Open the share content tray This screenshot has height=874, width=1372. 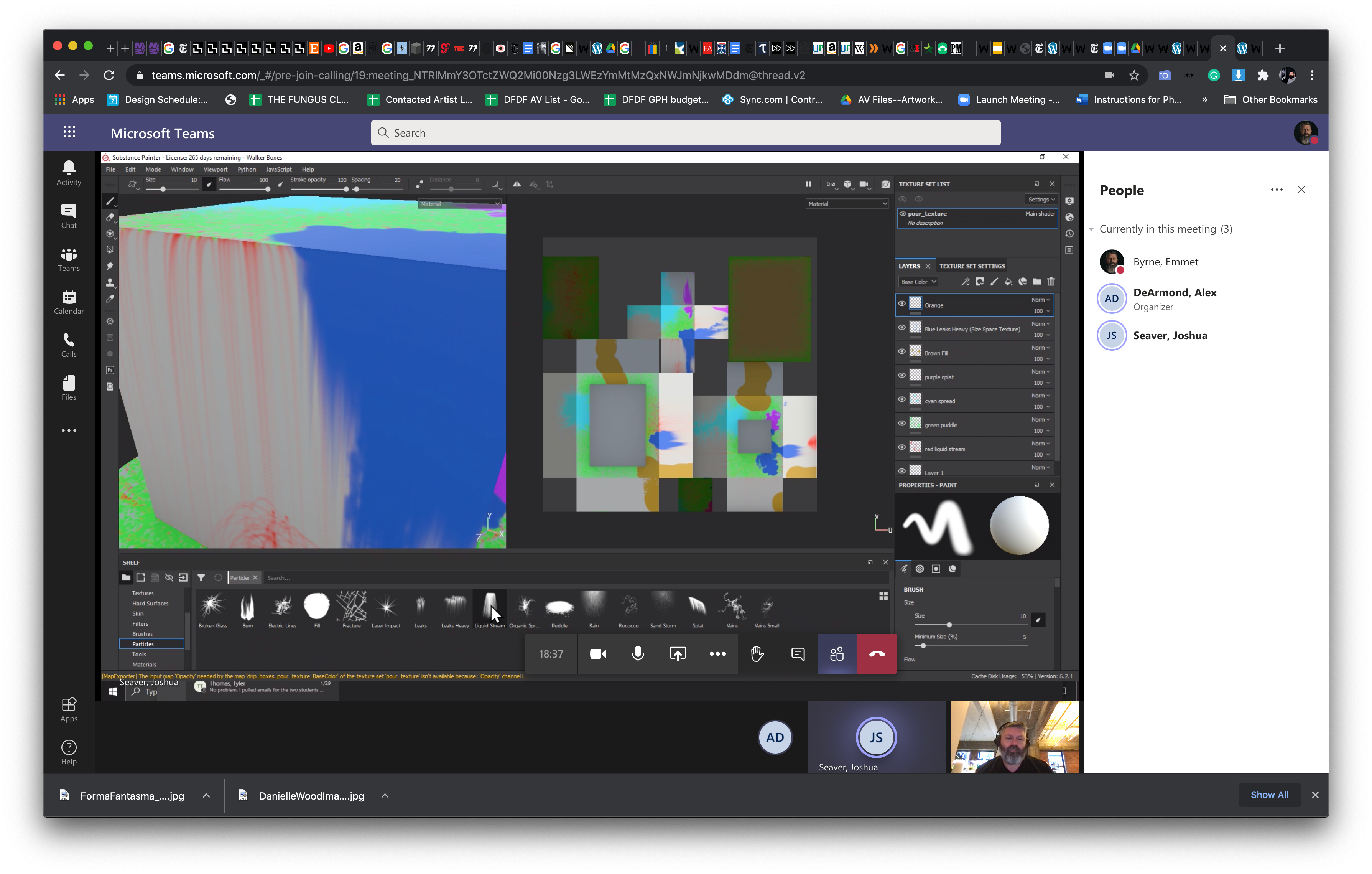click(678, 654)
